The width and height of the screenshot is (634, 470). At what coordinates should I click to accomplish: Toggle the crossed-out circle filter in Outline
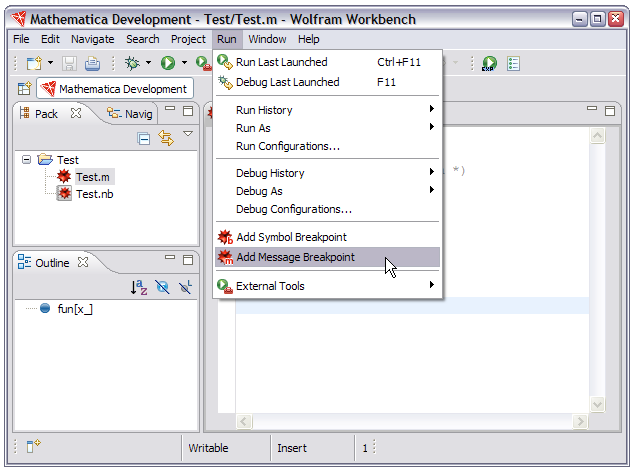click(x=163, y=287)
